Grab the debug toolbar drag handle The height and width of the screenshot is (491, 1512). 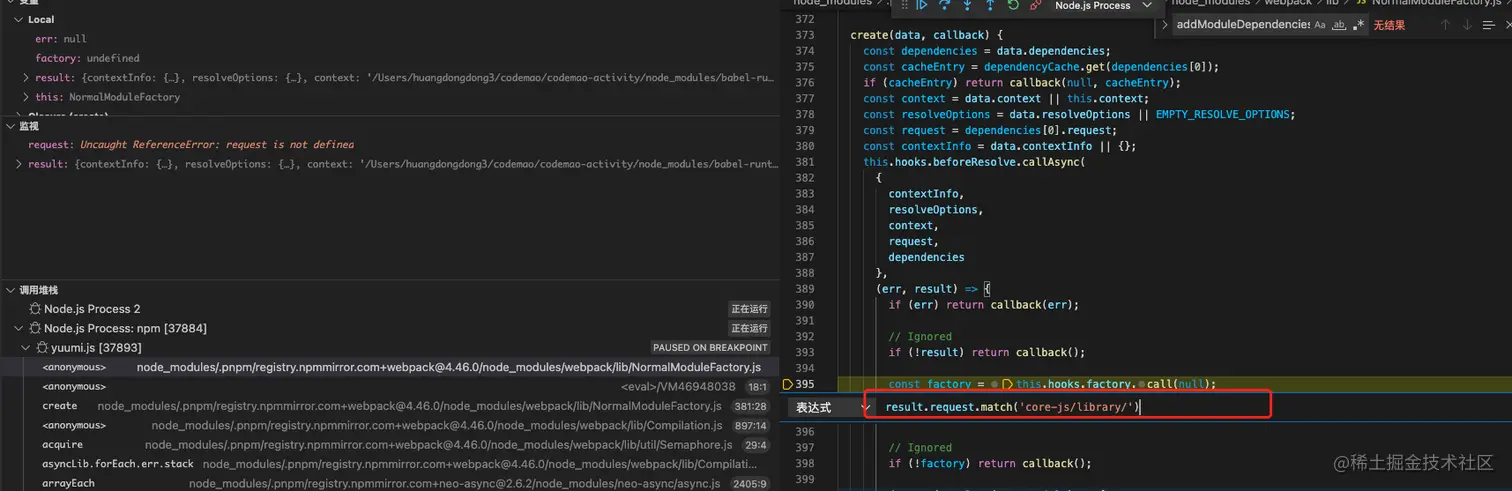point(904,5)
